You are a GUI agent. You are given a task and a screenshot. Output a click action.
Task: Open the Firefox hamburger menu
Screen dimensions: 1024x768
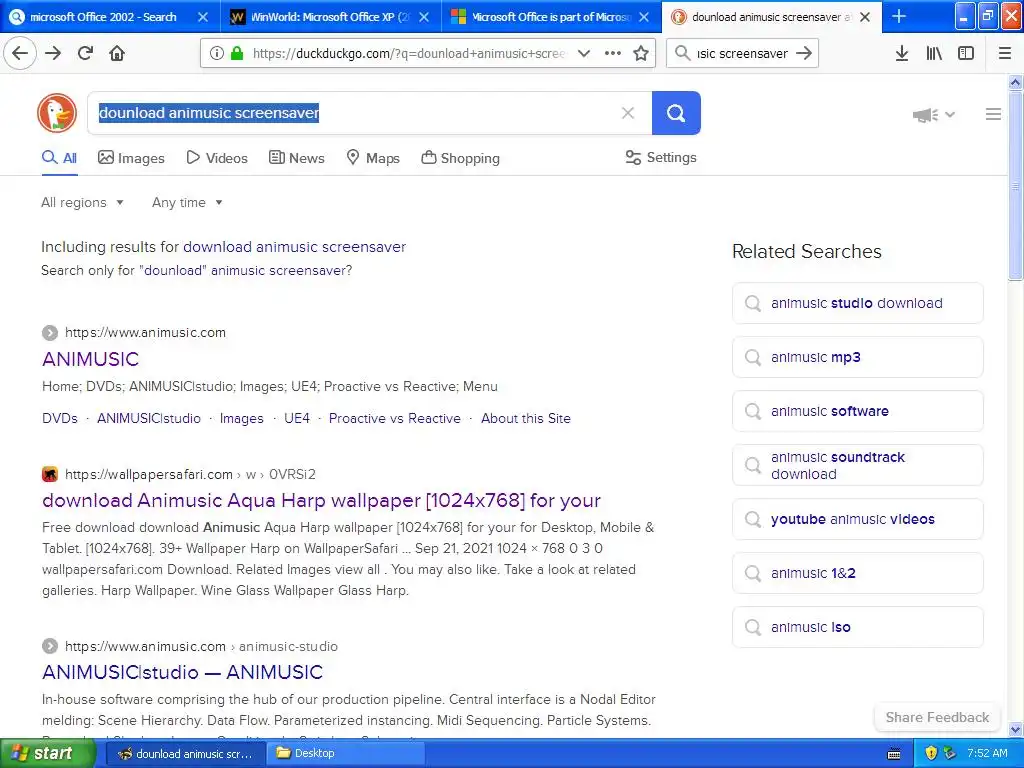click(x=1004, y=53)
